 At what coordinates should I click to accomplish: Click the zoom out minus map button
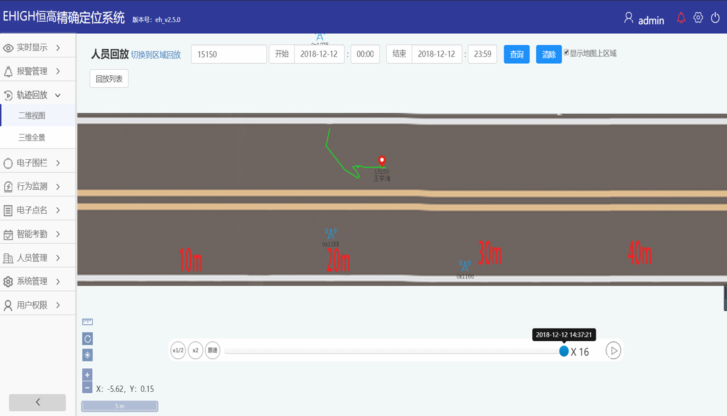point(87,387)
